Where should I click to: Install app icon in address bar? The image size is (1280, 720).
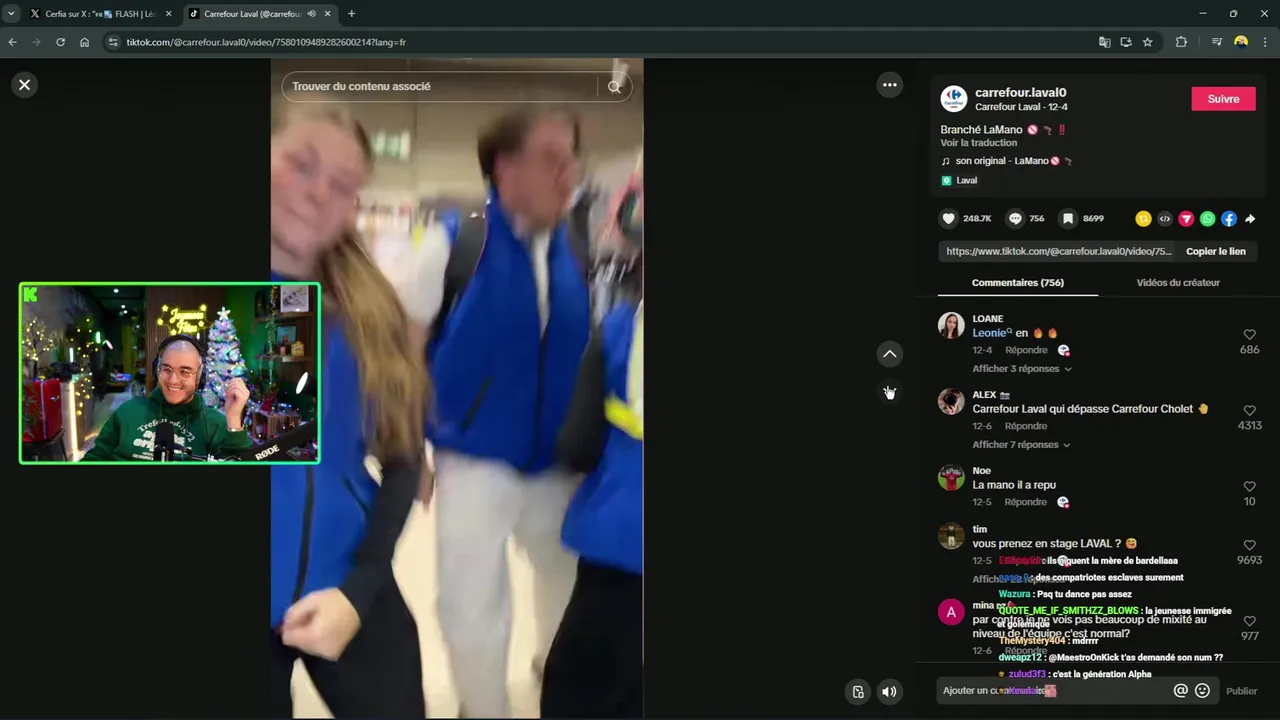1126,42
